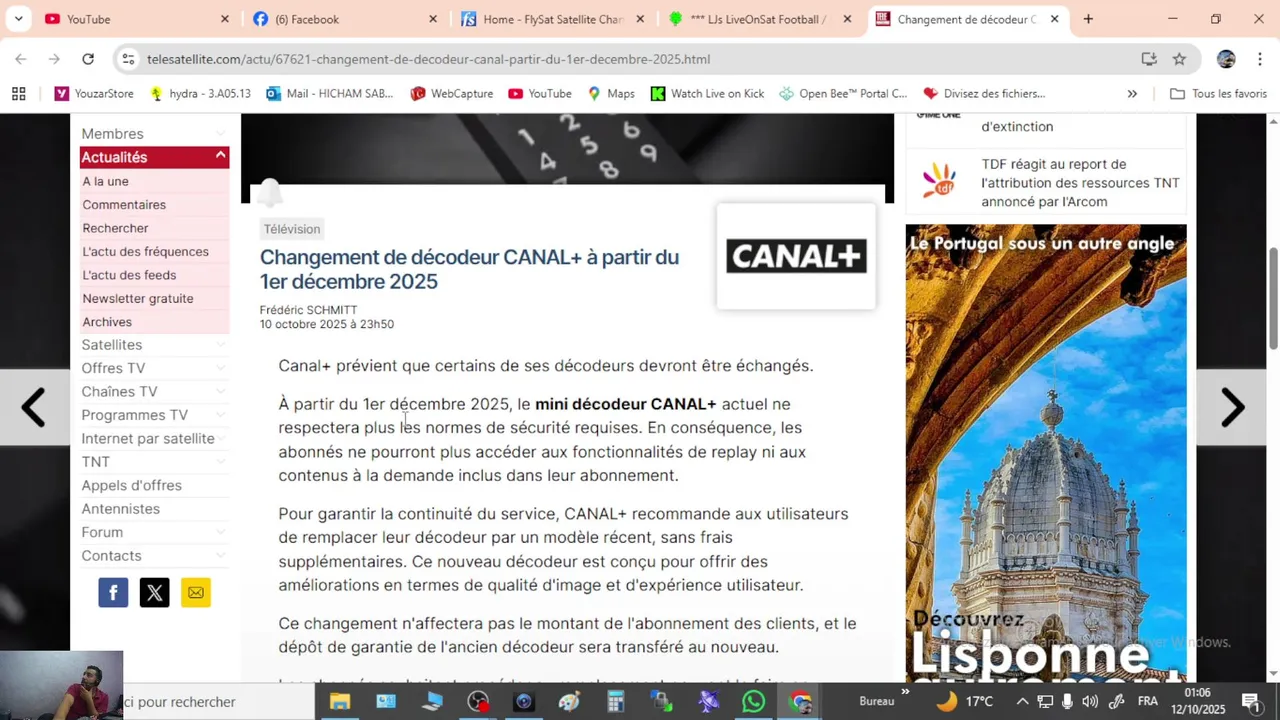Click the CANAL+ logo image
1280x720 pixels.
click(x=796, y=257)
